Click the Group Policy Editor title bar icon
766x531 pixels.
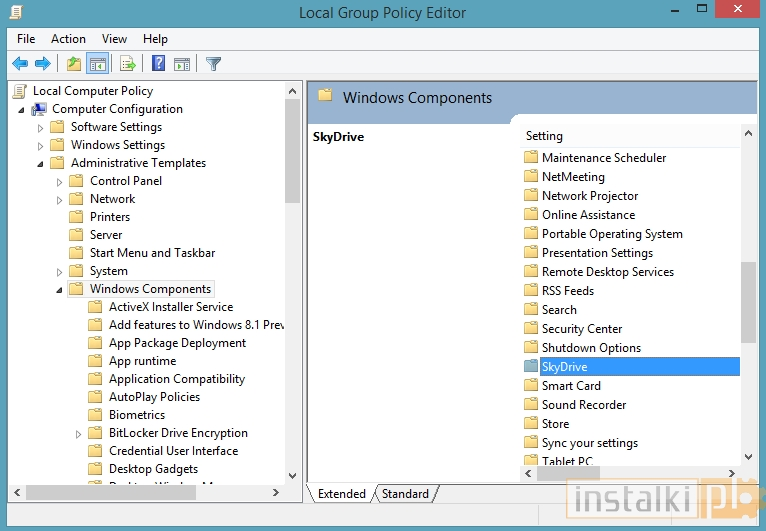(17, 12)
